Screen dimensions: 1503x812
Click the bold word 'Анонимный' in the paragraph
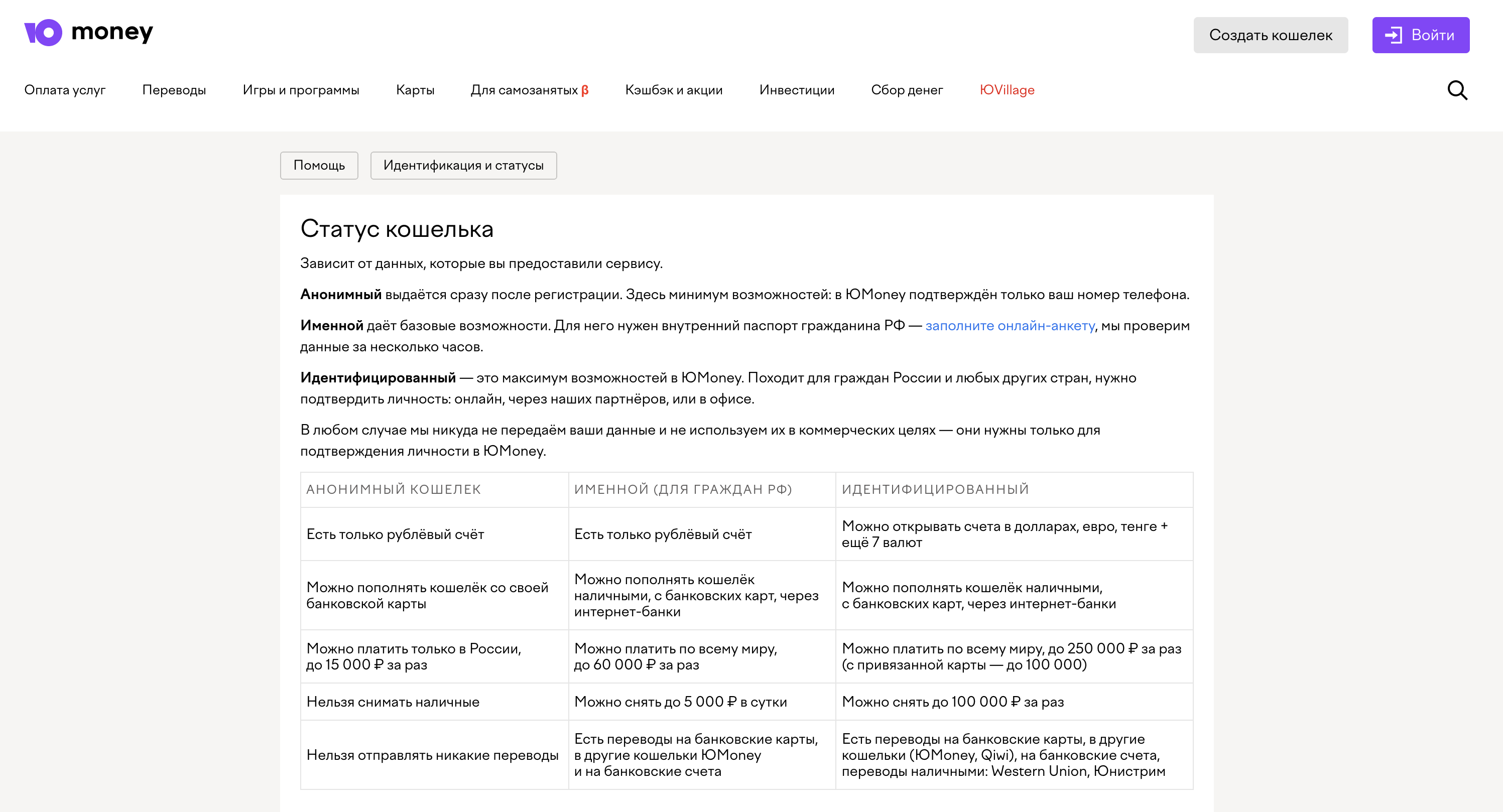pos(341,295)
